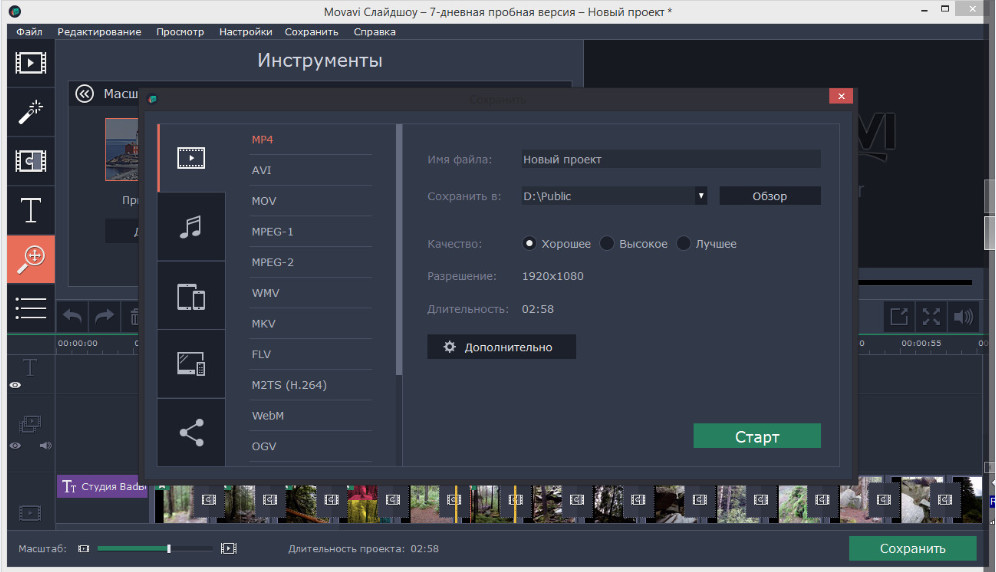This screenshot has height=572, width=996.
Task: Click zoom-out icon near Масштаб
Action: (x=83, y=548)
